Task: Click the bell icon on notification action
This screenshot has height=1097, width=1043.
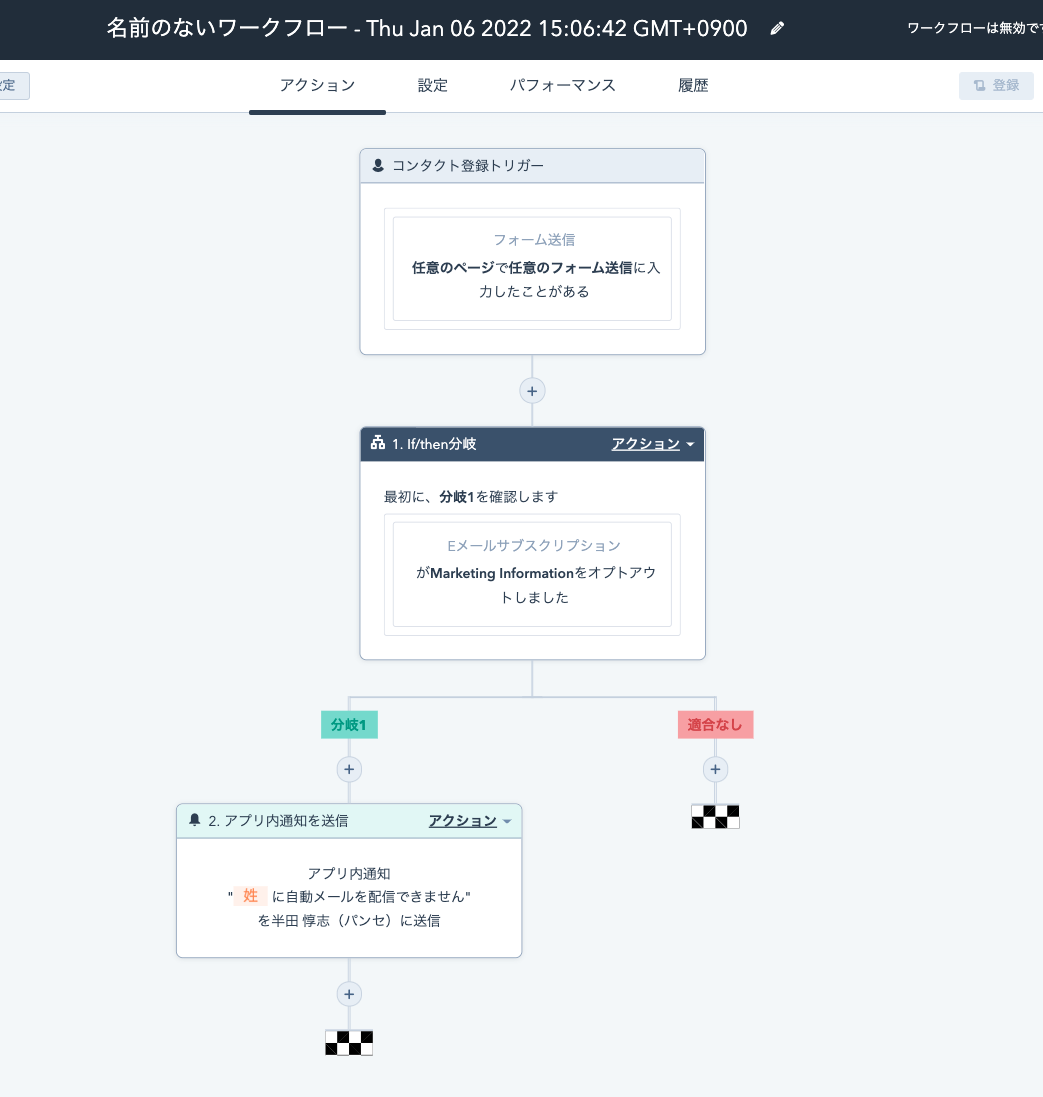Action: [x=195, y=821]
